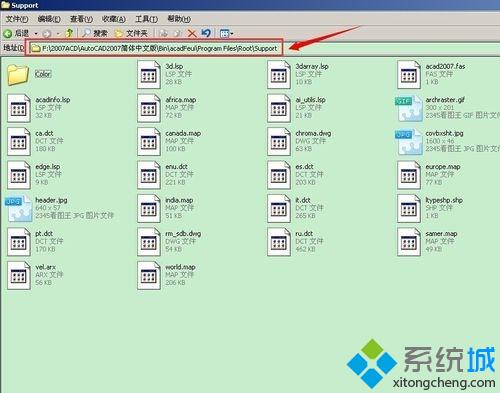The width and height of the screenshot is (500, 393).
Task: Click the red Delete X icon
Action: point(192,33)
